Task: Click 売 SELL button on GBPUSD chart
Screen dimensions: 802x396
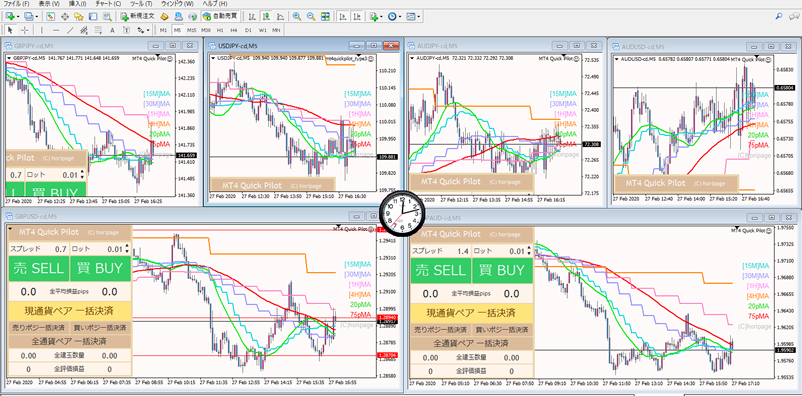Action: pyautogui.click(x=39, y=269)
